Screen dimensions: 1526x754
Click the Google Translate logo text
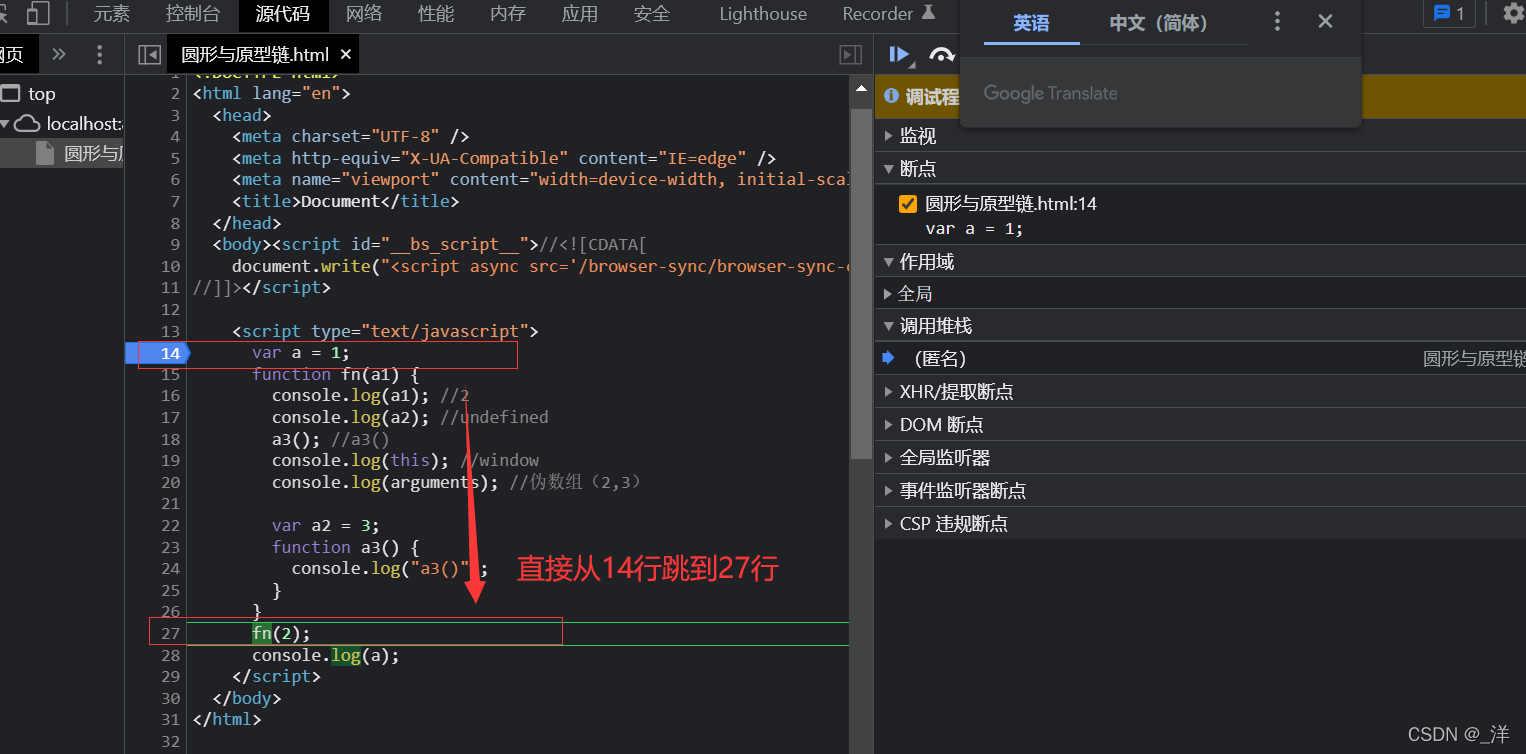coord(1050,93)
